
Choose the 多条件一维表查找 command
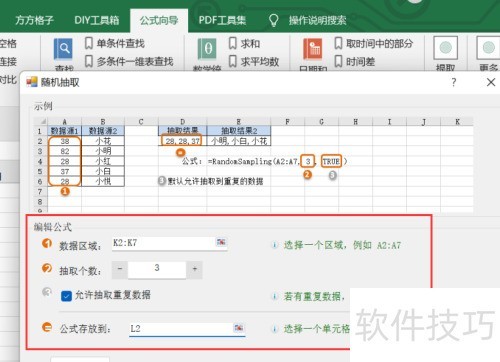coord(129,62)
